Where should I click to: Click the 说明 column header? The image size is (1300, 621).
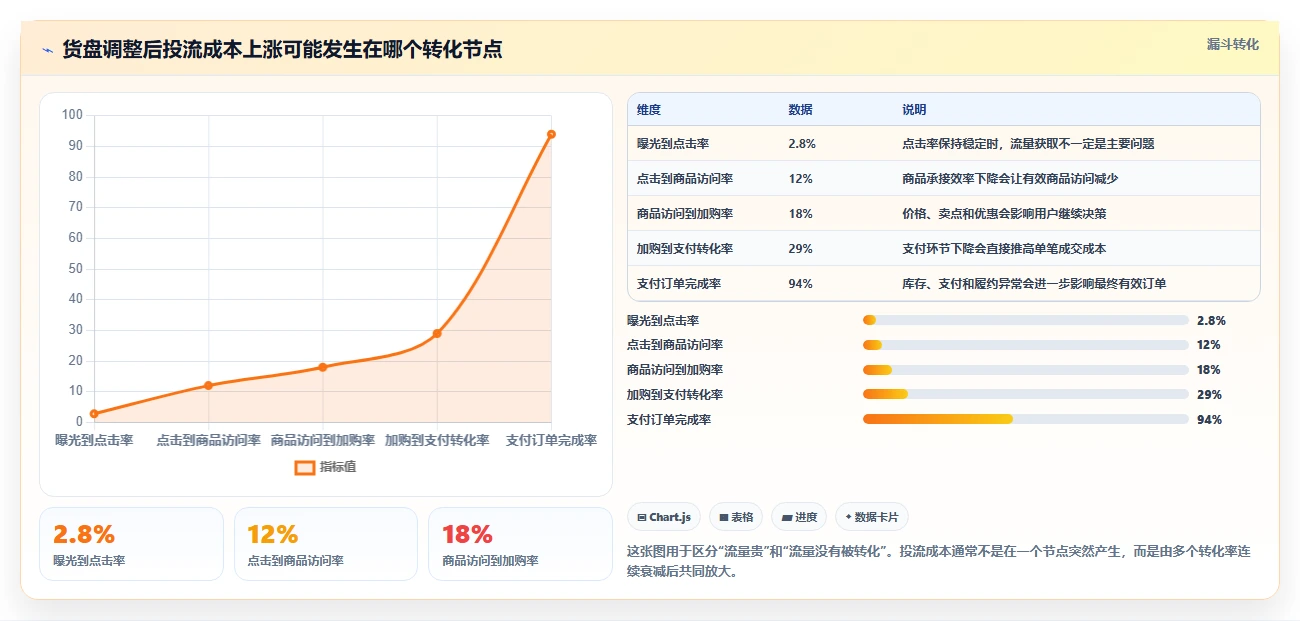point(914,109)
